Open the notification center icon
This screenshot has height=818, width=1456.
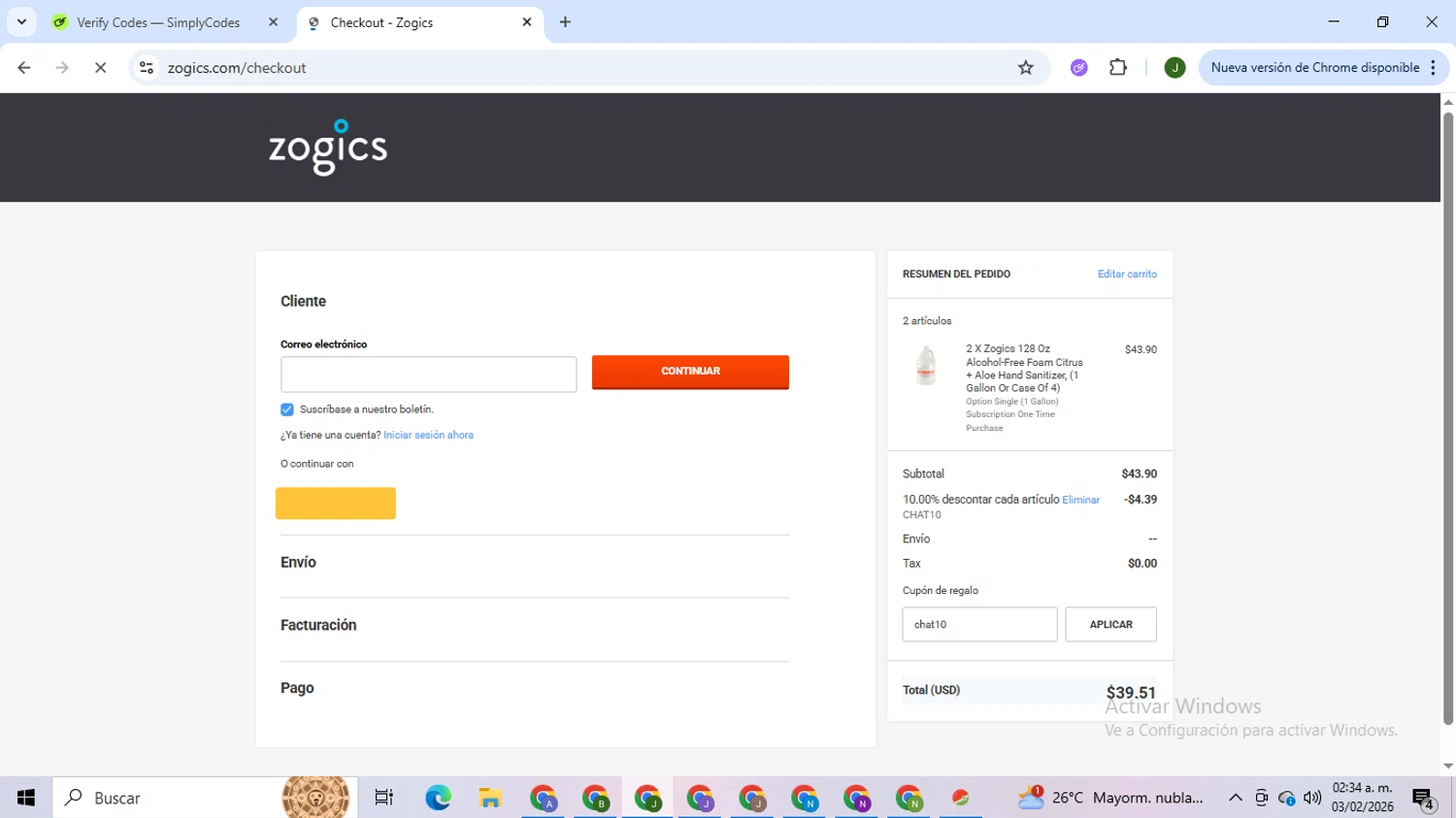1424,799
